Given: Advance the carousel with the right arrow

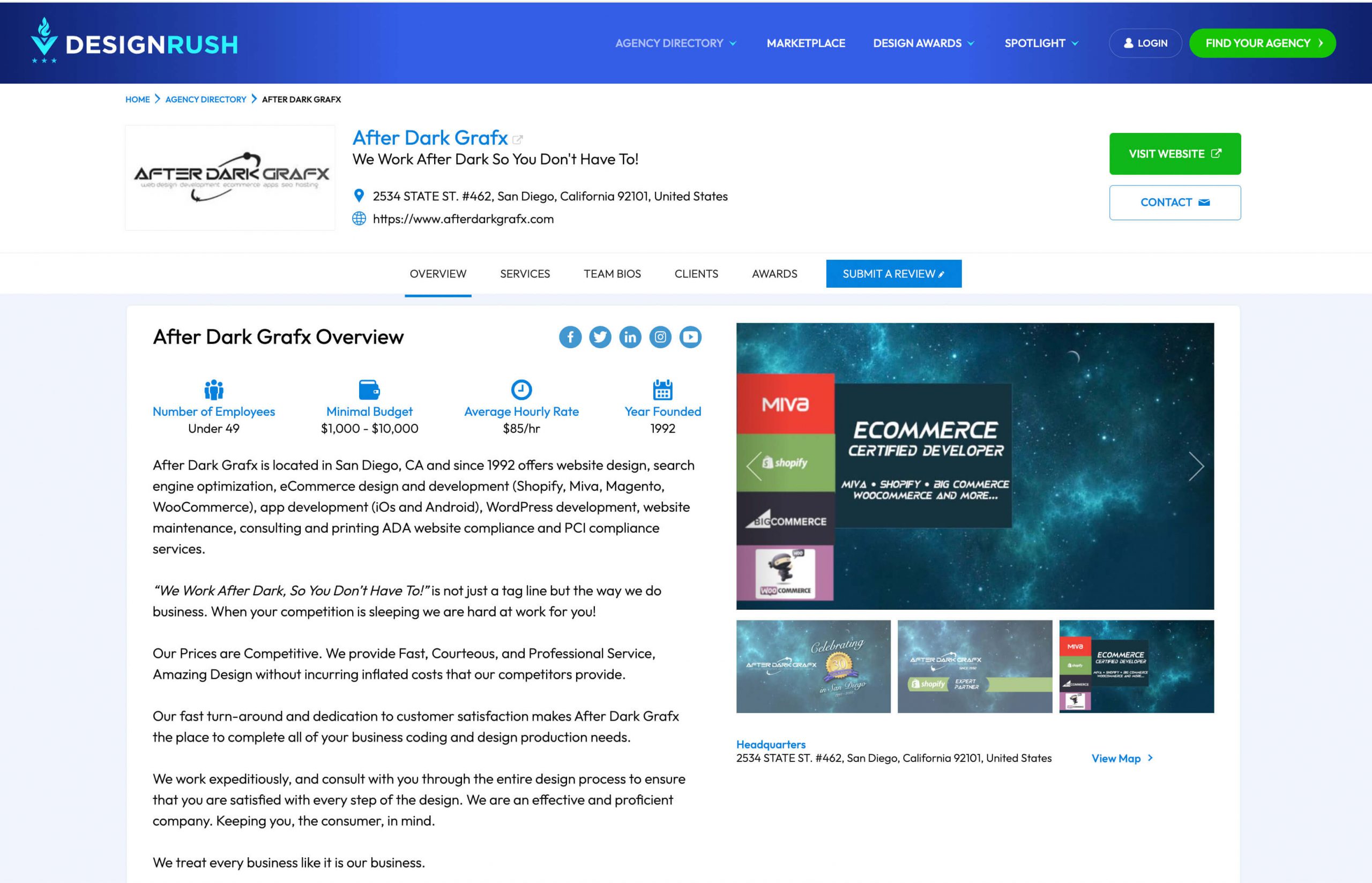Looking at the screenshot, I should [1196, 466].
